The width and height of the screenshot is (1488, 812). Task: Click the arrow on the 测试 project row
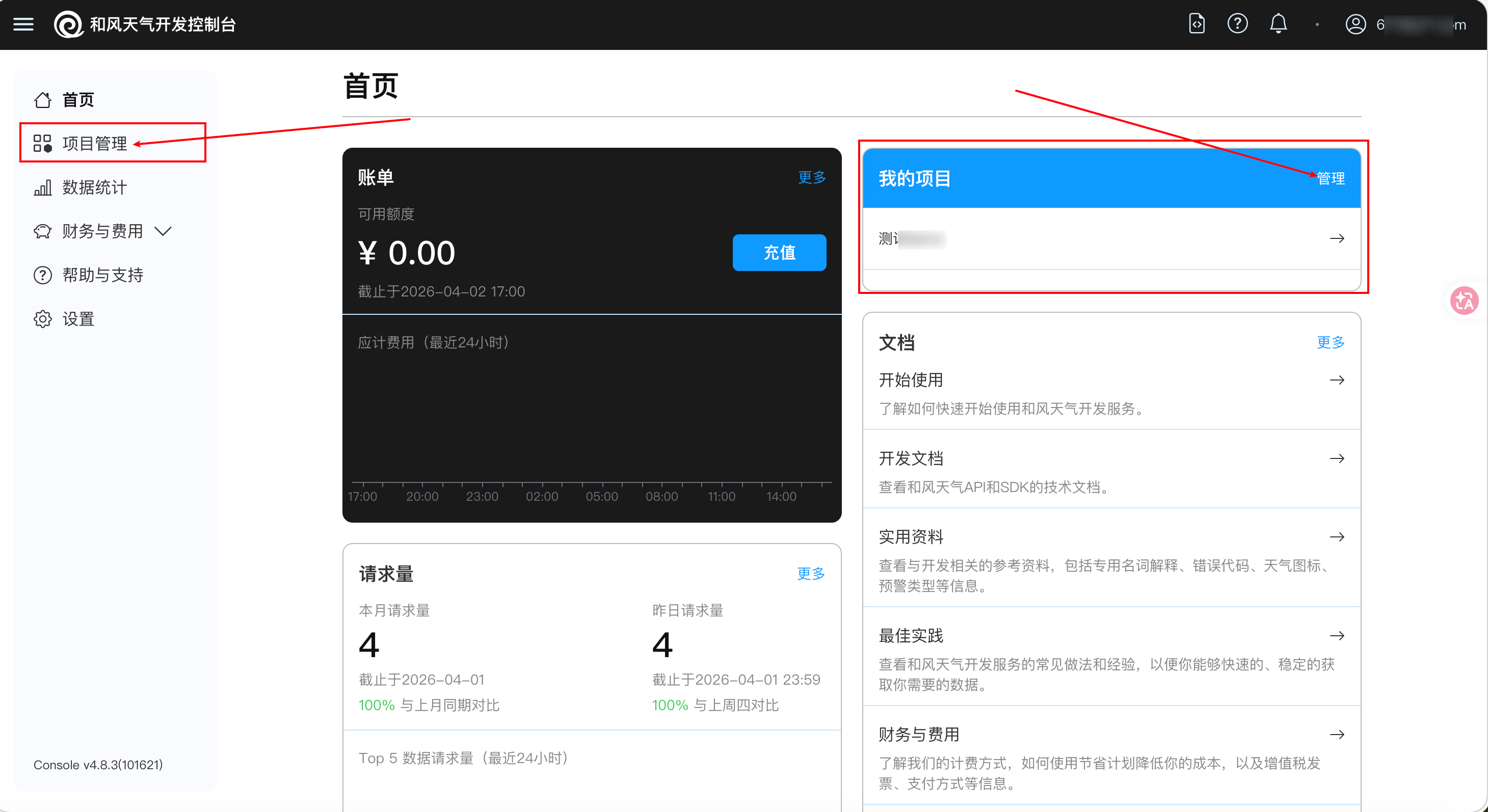coord(1337,238)
